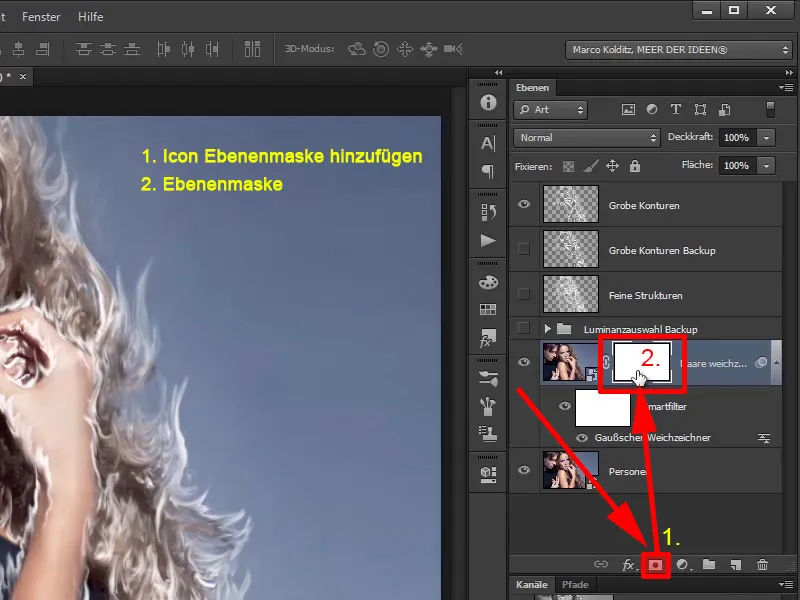Show the Grobe Konturen Backup layer
The width and height of the screenshot is (800, 600).
(x=524, y=249)
